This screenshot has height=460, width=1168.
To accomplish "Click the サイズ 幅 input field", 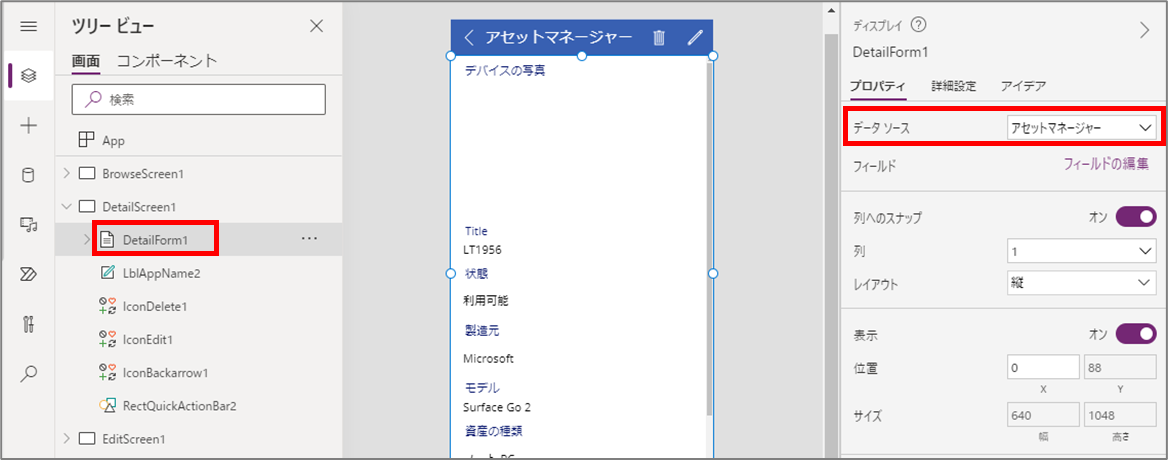I will [1043, 415].
